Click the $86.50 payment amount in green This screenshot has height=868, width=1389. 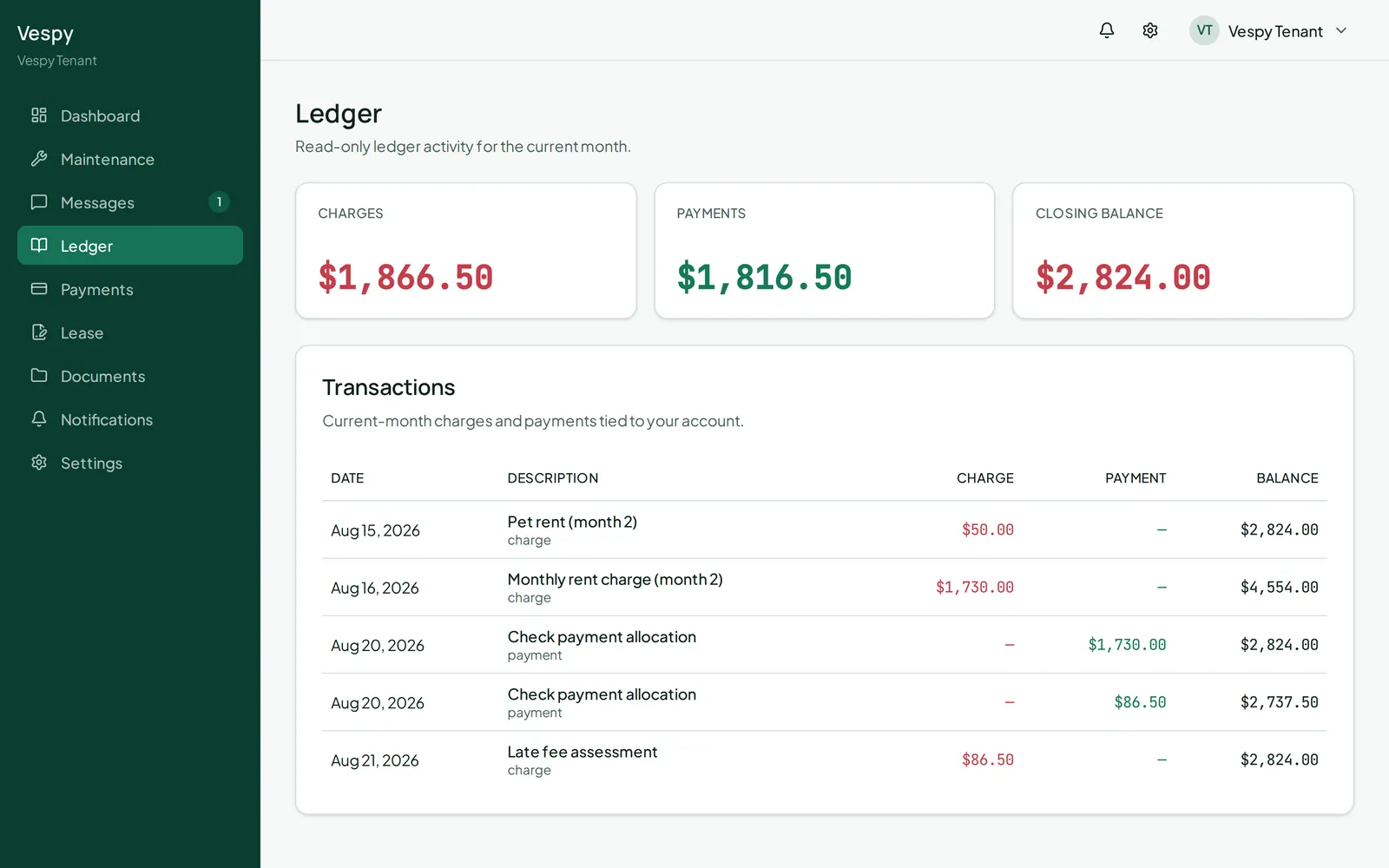pos(1140,702)
